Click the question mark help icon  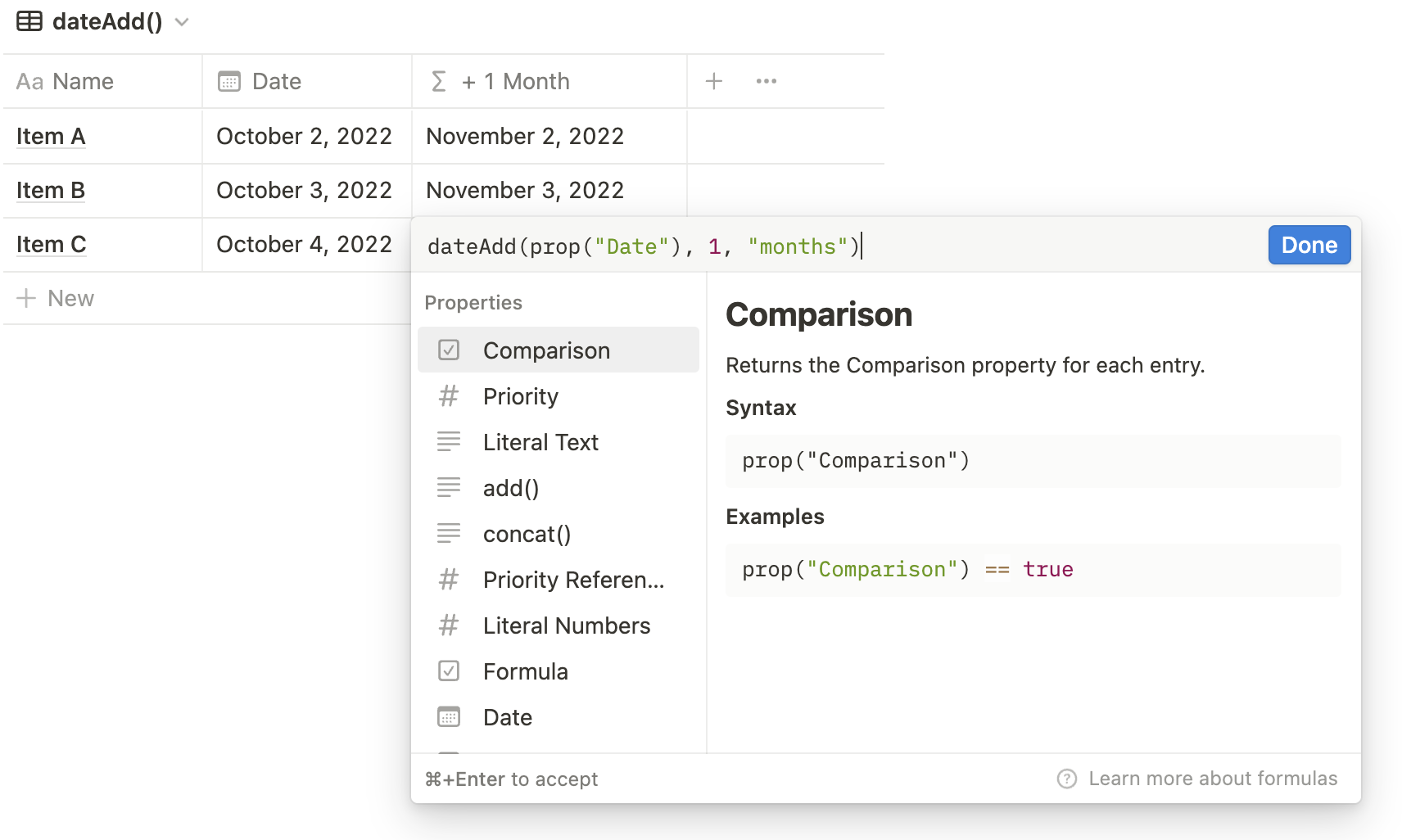(x=1066, y=779)
